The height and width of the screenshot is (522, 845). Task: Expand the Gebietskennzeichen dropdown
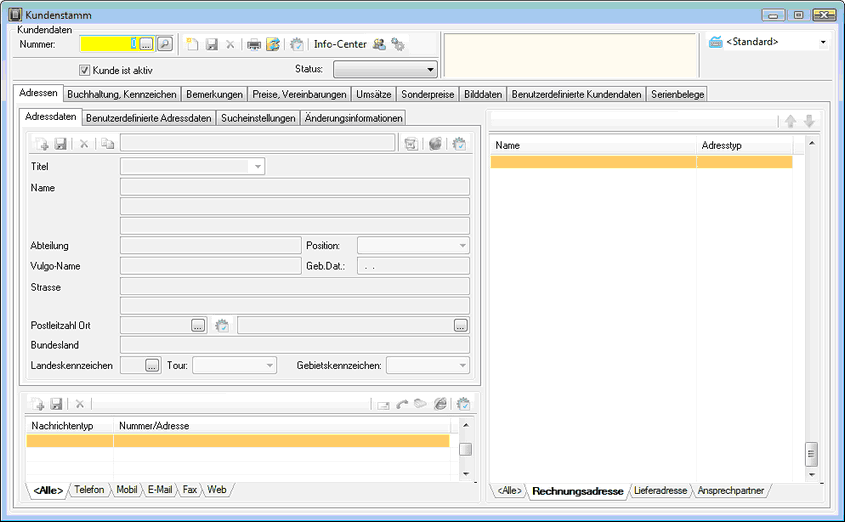tap(462, 365)
